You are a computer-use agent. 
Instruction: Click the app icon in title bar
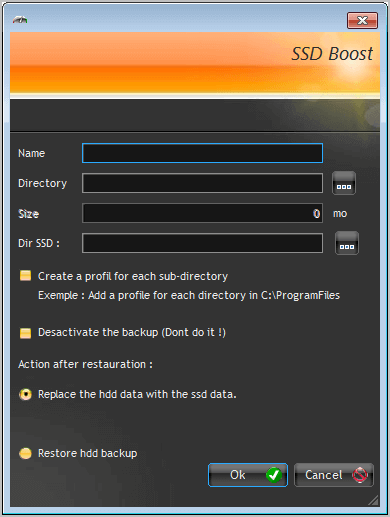(20, 20)
